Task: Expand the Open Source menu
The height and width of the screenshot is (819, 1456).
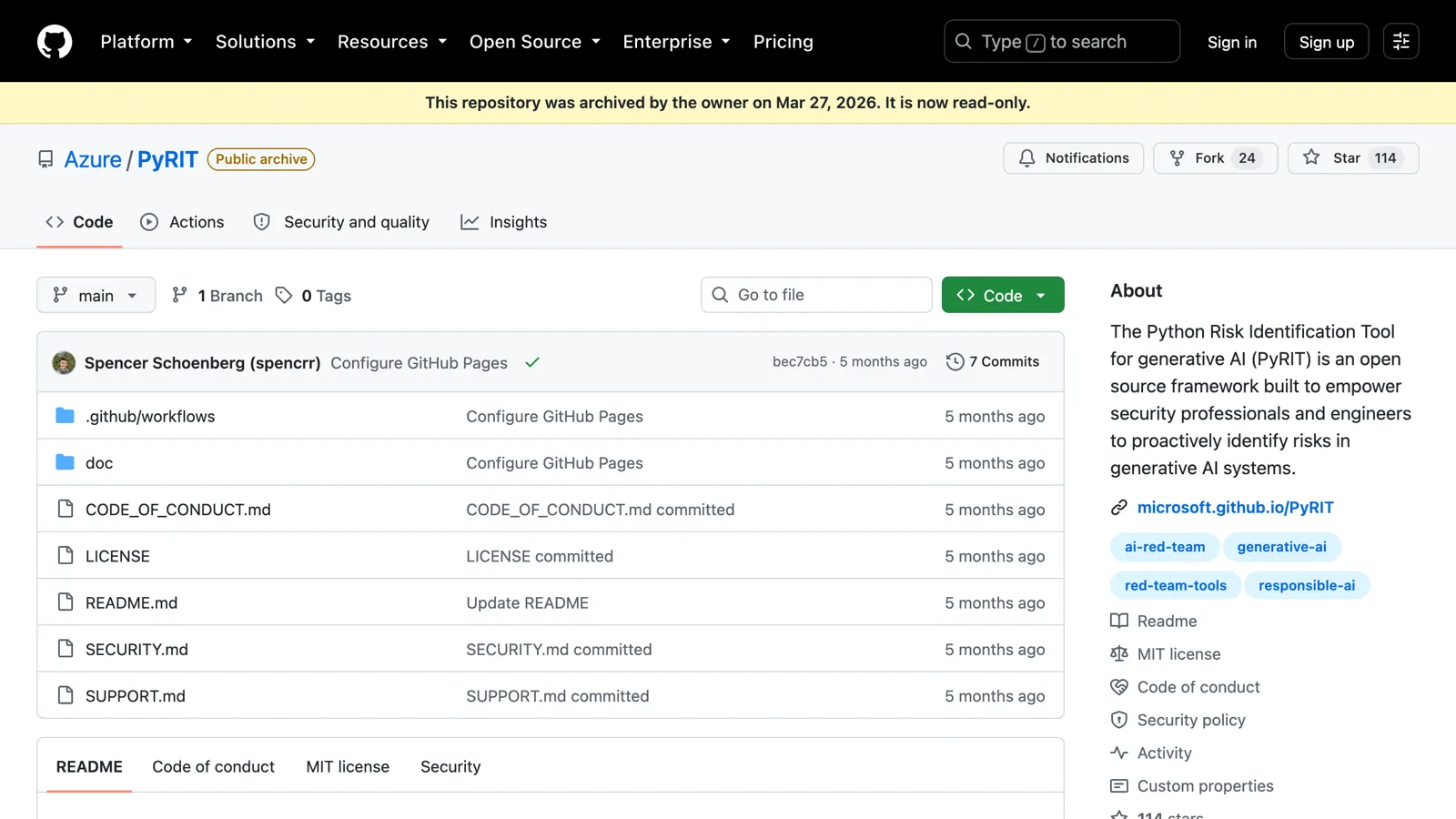Action: (x=535, y=42)
